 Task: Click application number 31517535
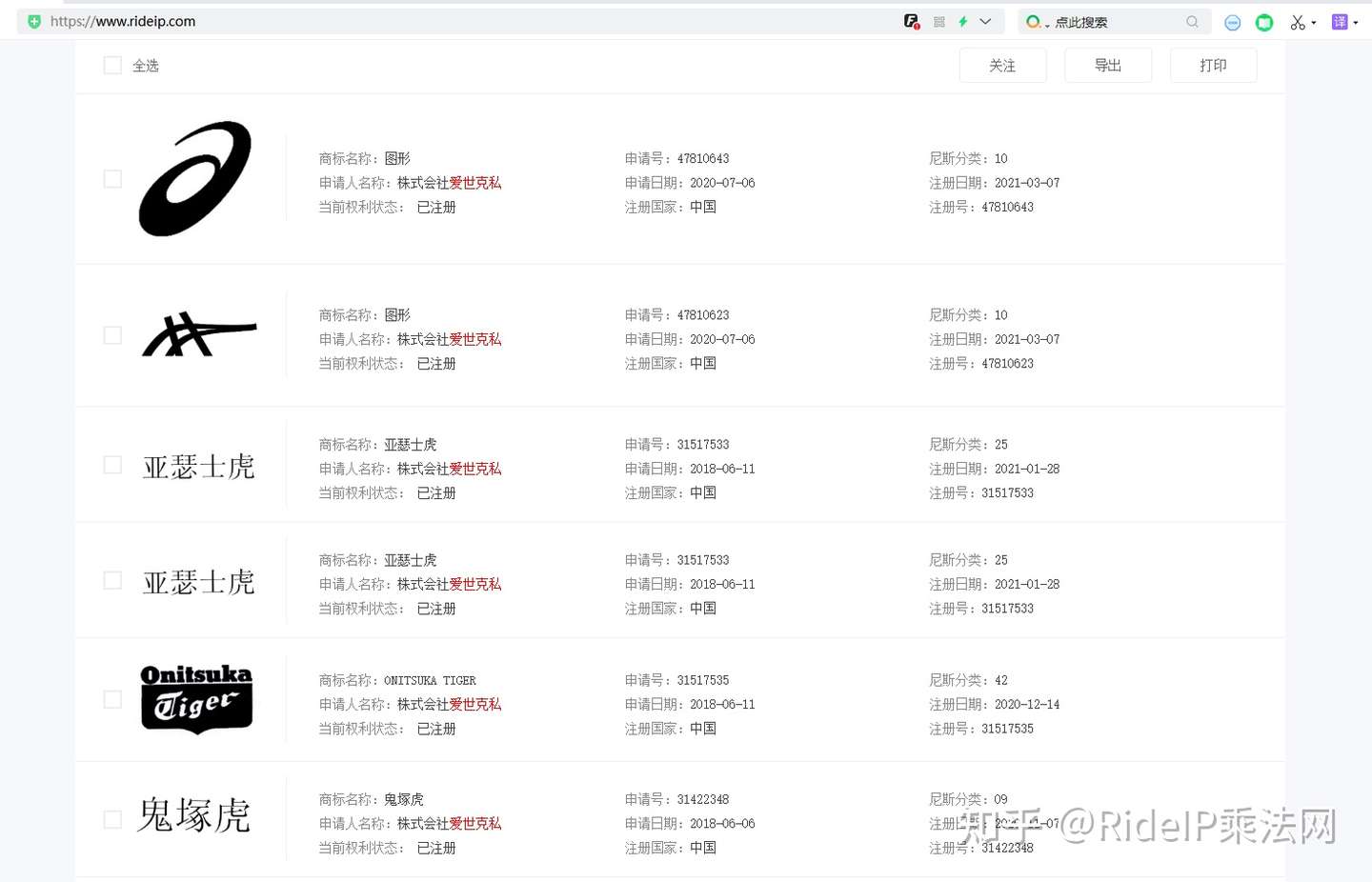click(703, 681)
